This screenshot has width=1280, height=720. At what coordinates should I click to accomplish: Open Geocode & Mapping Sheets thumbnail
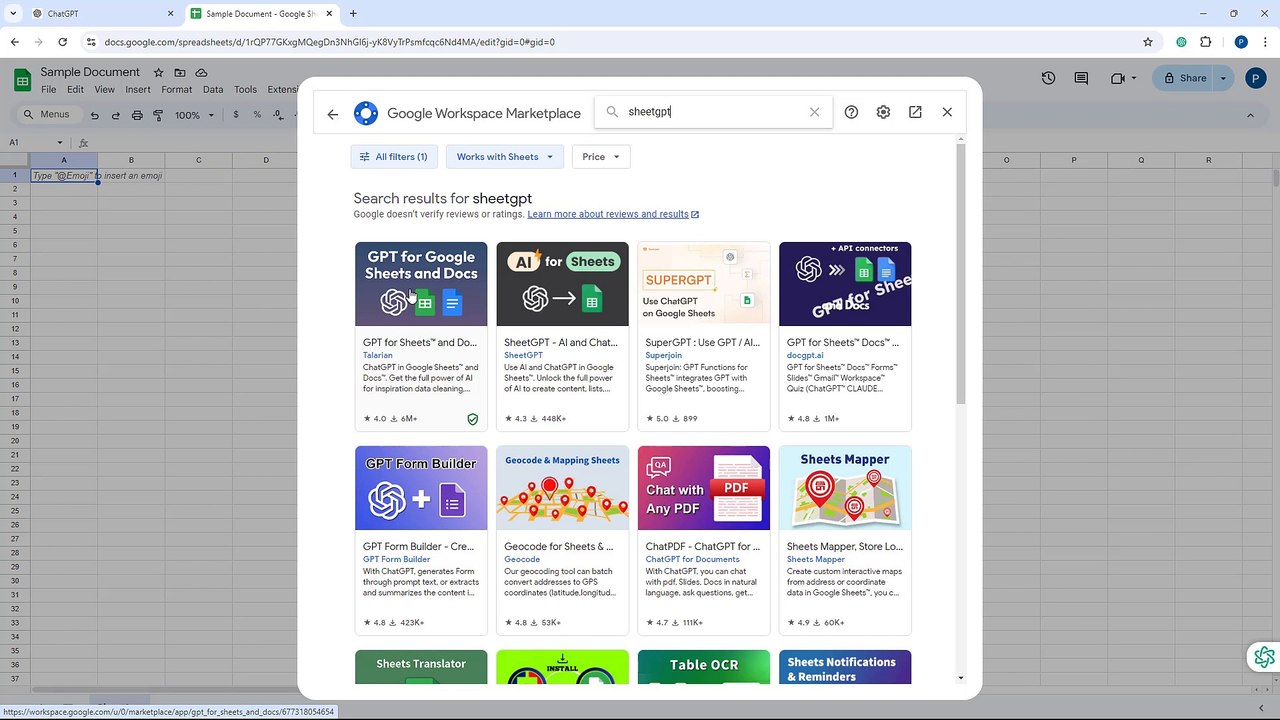coord(562,488)
